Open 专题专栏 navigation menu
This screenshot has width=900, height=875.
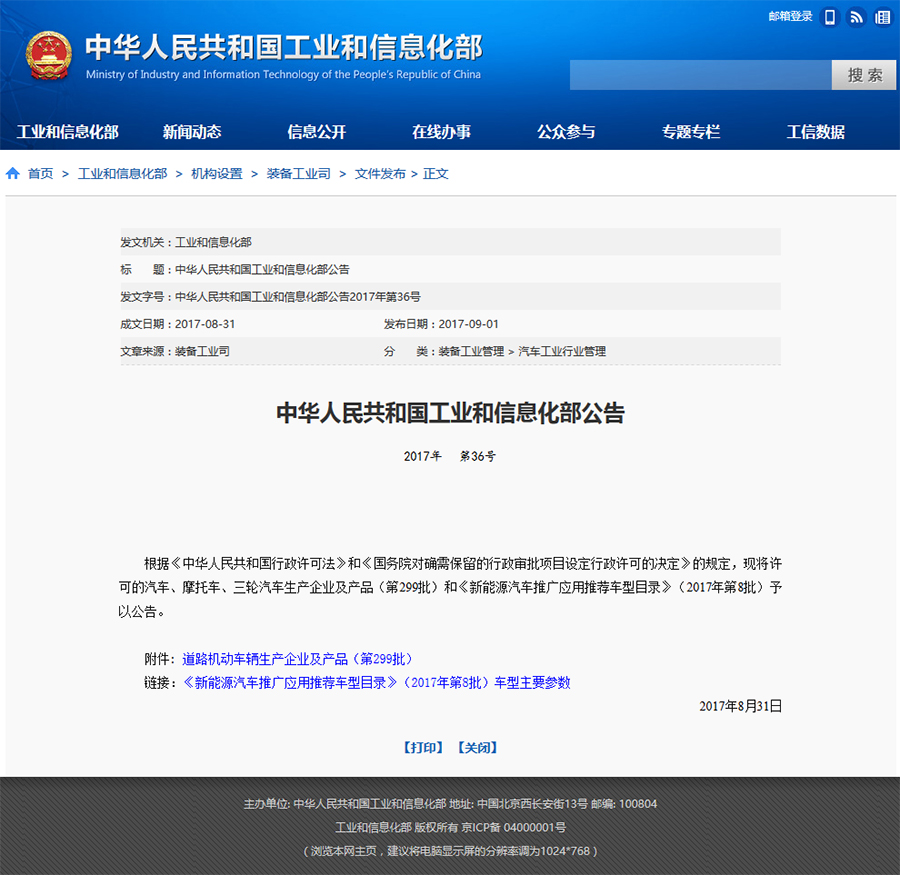tap(690, 131)
